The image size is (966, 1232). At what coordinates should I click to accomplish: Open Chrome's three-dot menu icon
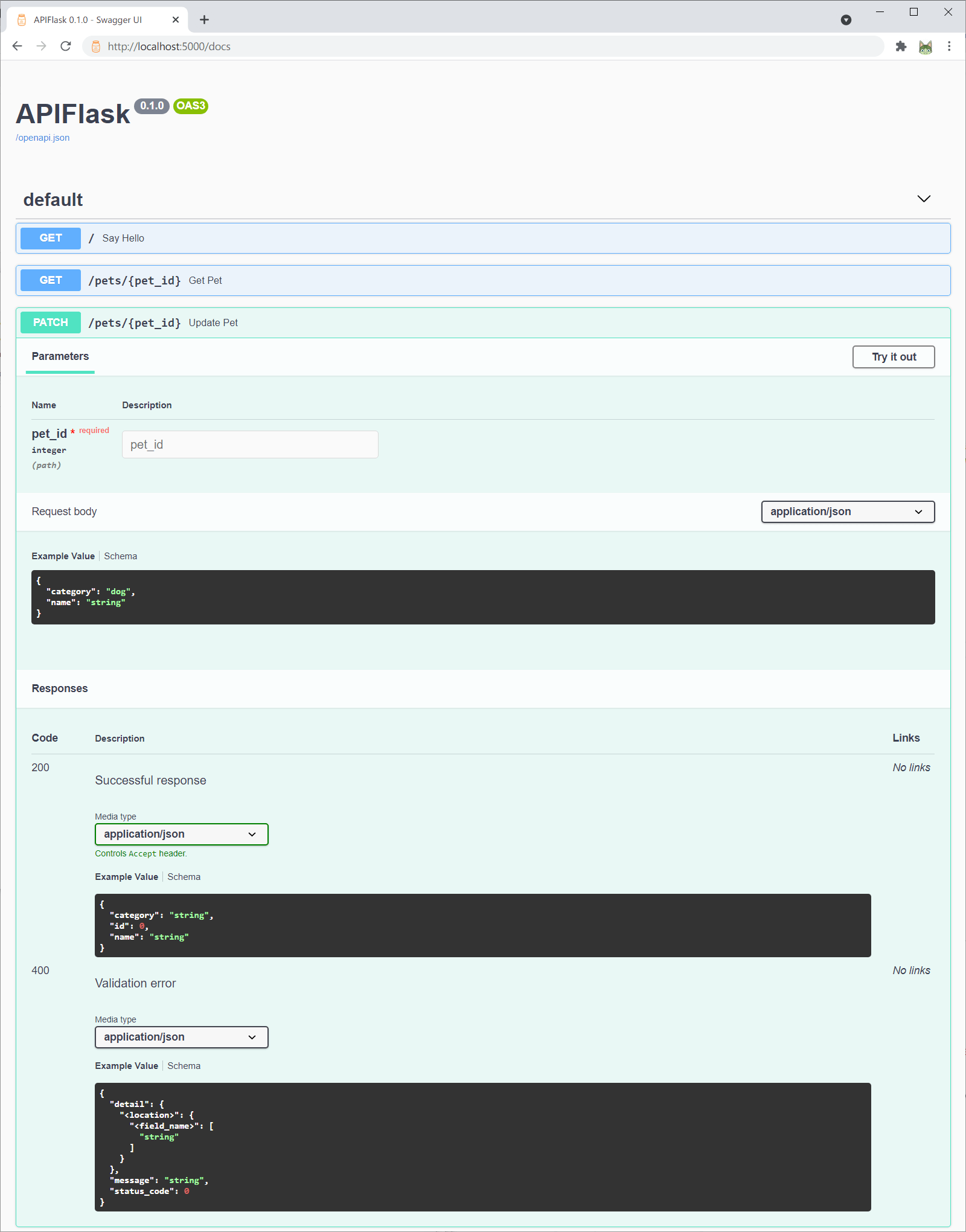[948, 46]
